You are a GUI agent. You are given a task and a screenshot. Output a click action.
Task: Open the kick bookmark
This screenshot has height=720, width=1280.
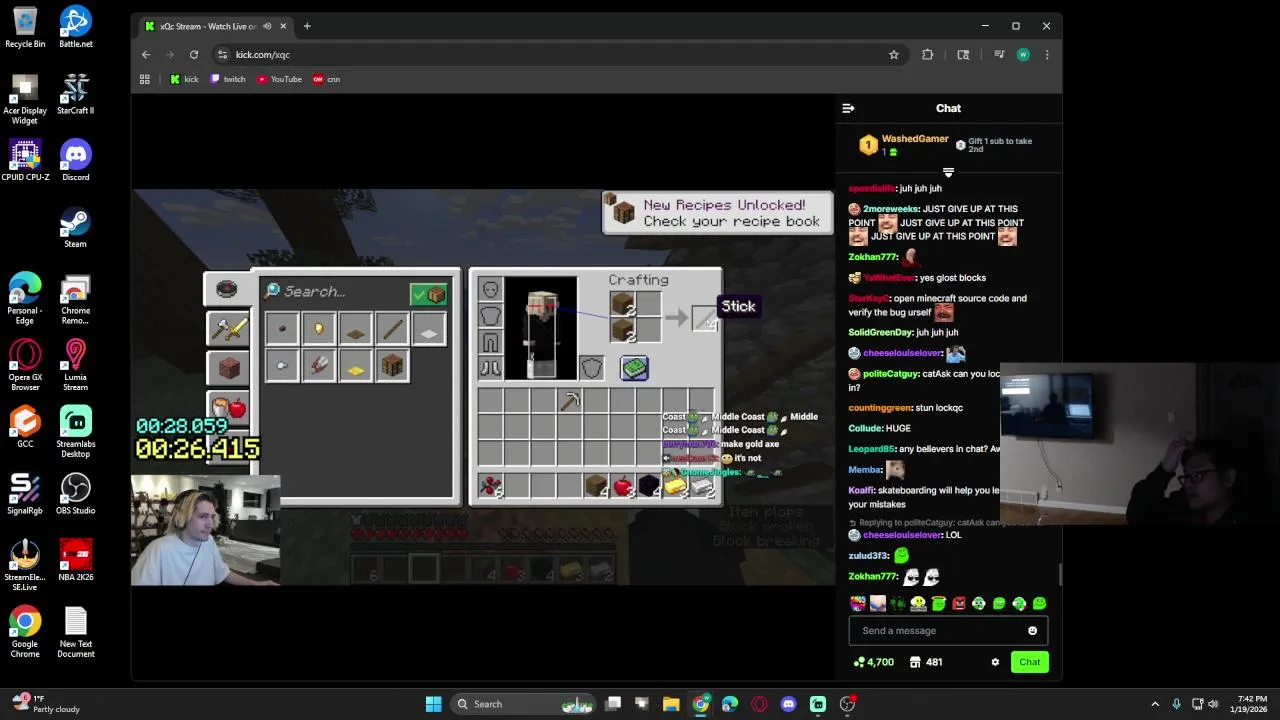tap(184, 79)
